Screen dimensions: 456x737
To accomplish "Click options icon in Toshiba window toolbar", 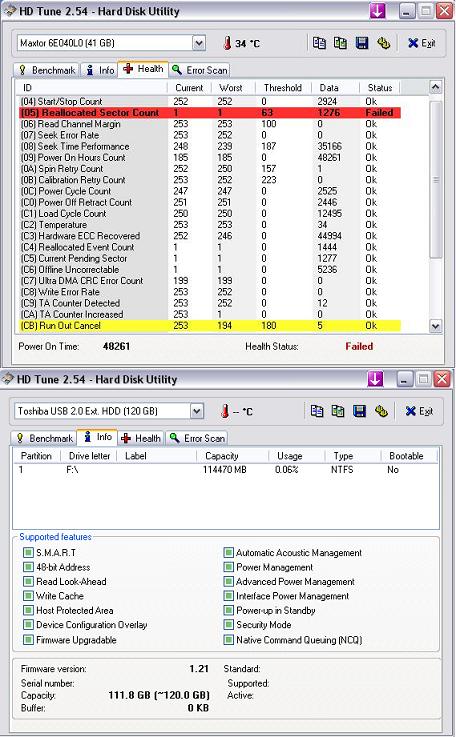I will click(381, 411).
